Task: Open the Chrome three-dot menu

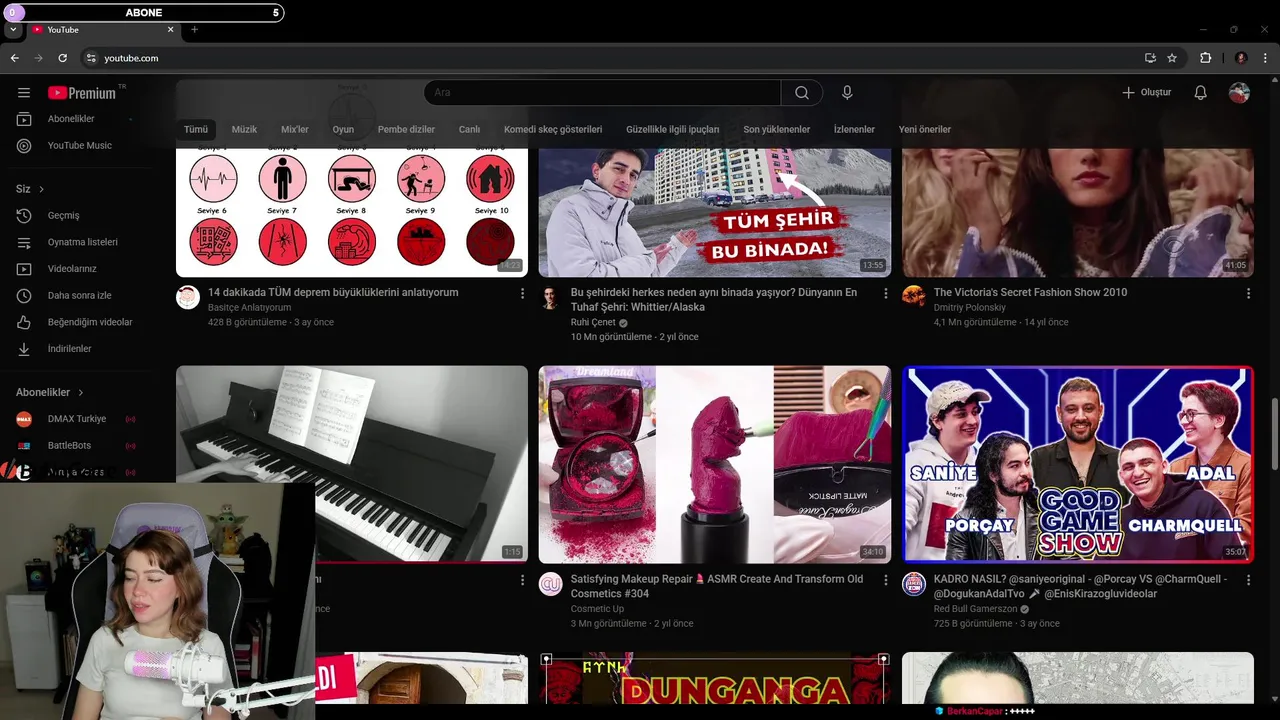Action: (1266, 58)
